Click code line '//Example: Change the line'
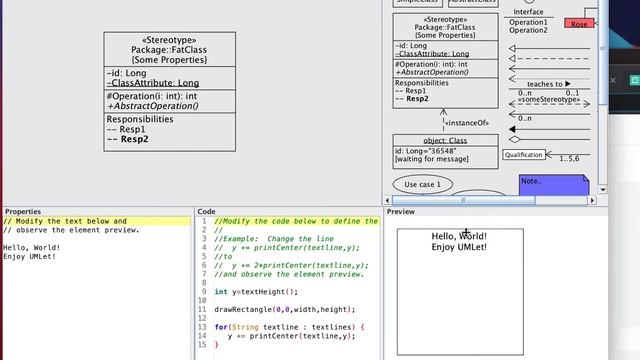Viewport: 640px width, 360px height. [x=274, y=239]
